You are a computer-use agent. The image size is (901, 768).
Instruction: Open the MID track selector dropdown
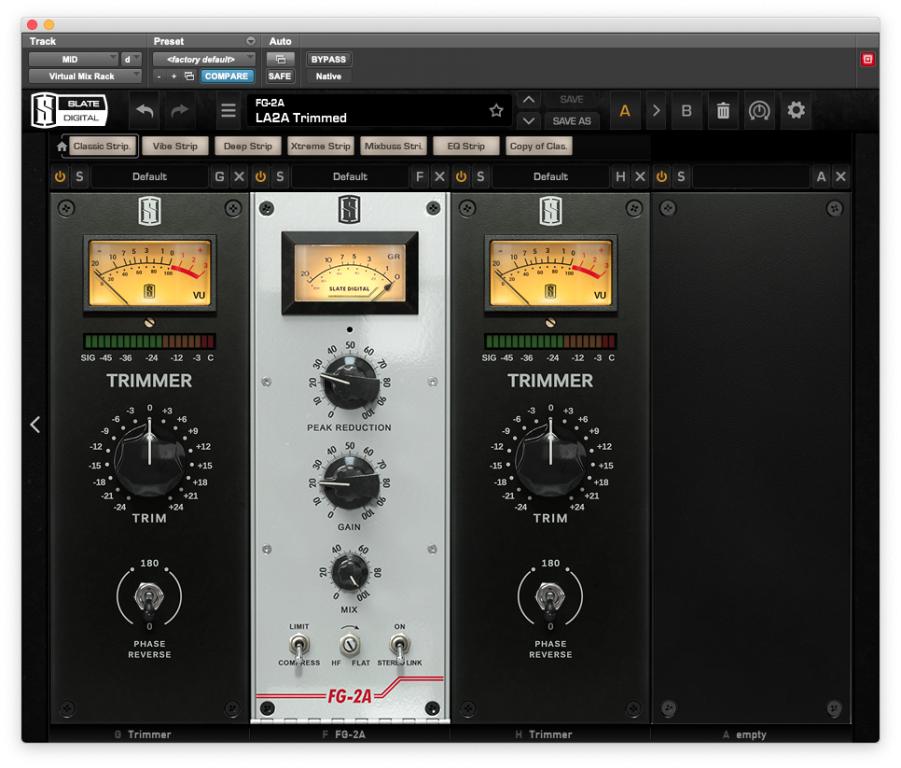tap(74, 59)
